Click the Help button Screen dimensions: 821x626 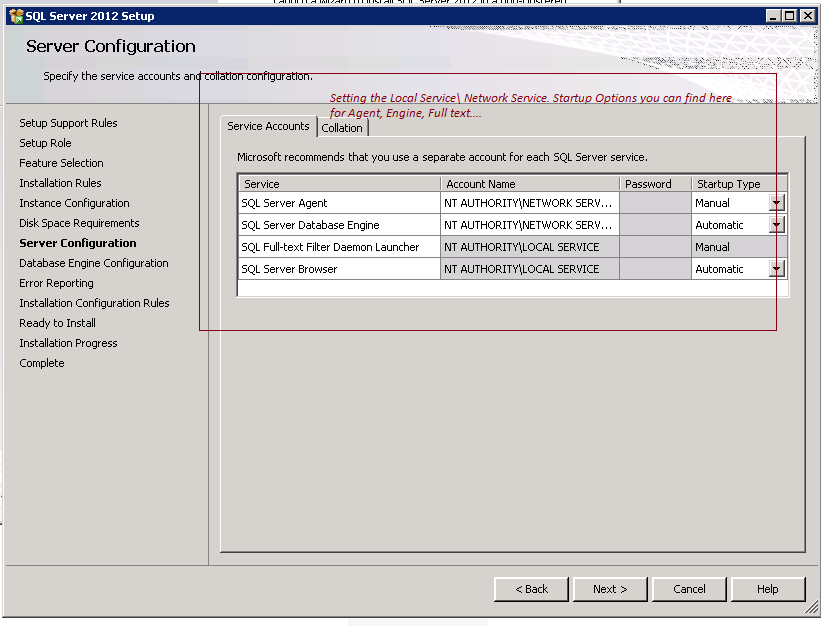[768, 589]
